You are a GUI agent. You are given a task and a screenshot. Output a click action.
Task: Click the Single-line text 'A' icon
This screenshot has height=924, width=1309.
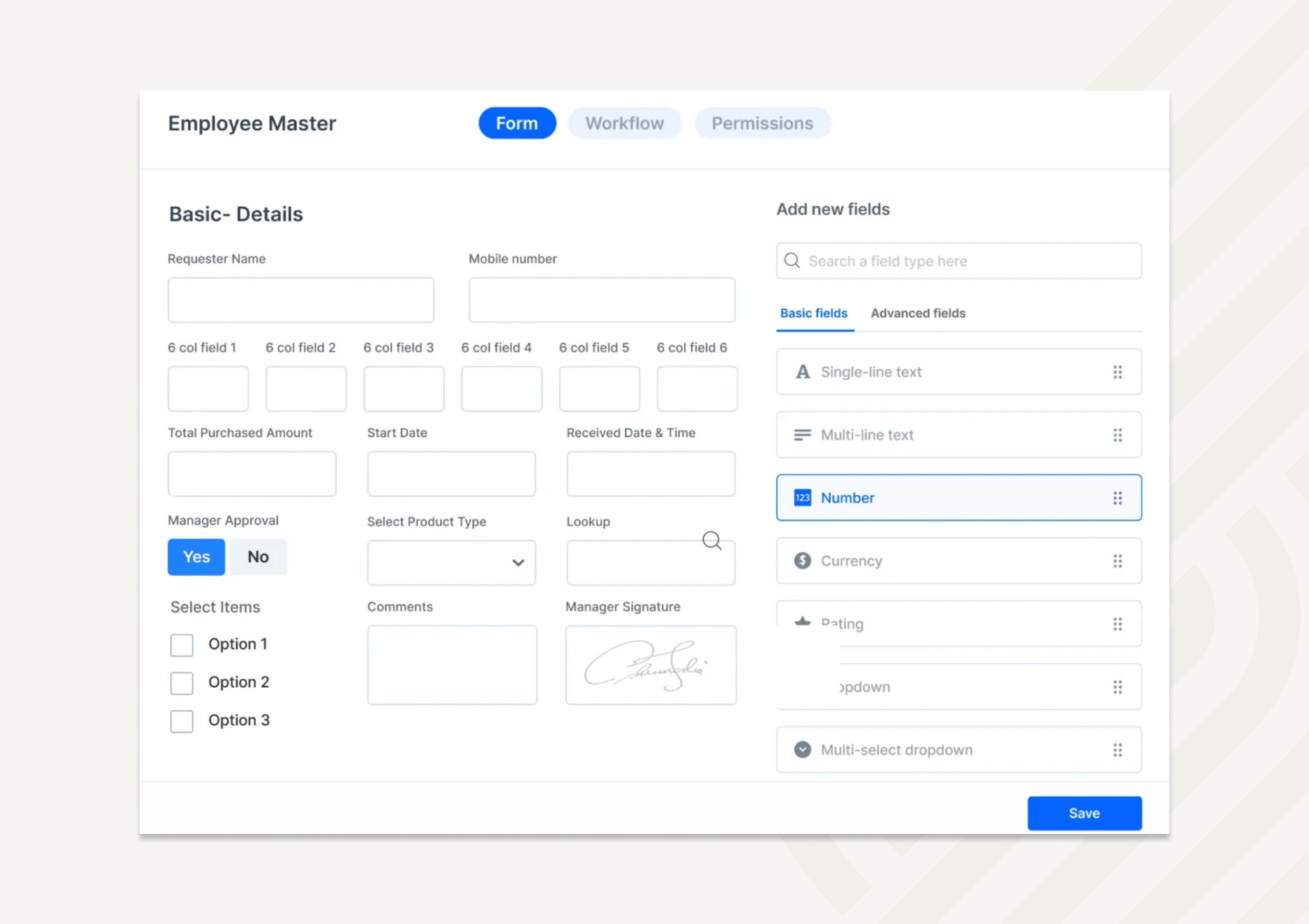tap(803, 372)
